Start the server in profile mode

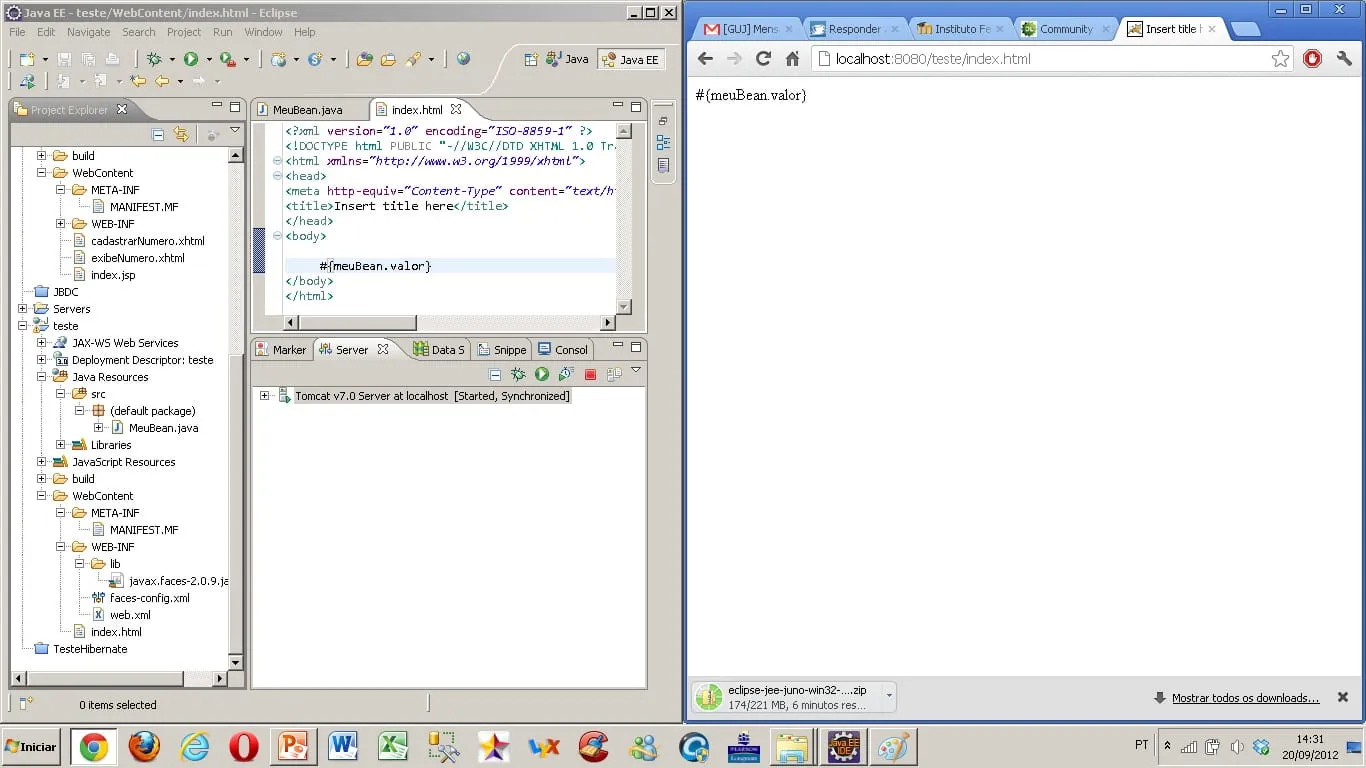(566, 374)
